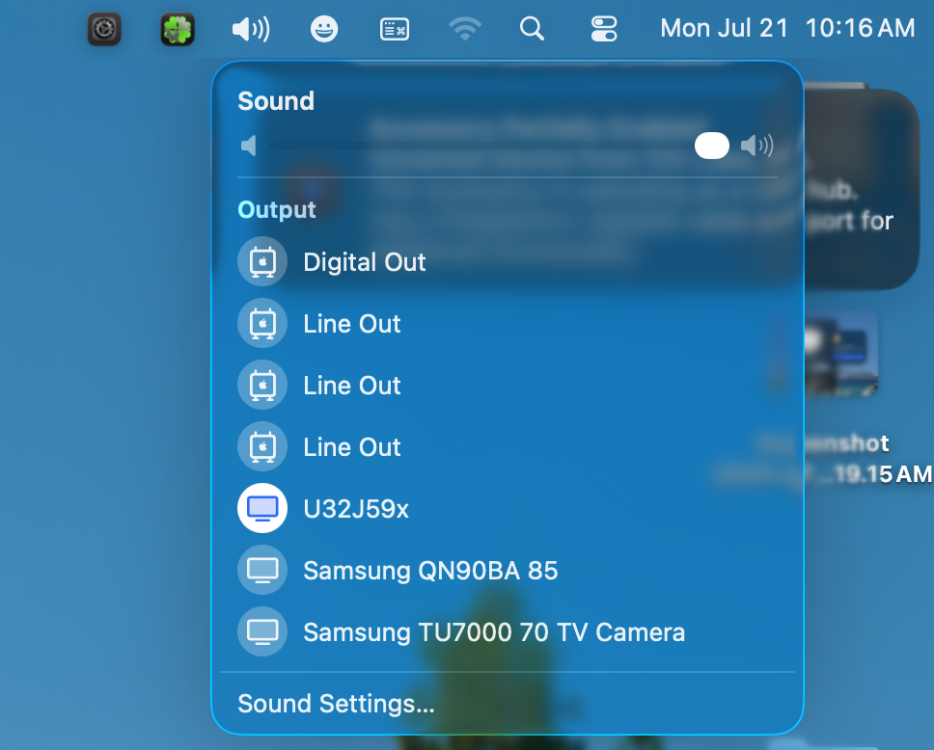The image size is (934, 750).
Task: Open Control Center toggle icon
Action: (x=603, y=29)
